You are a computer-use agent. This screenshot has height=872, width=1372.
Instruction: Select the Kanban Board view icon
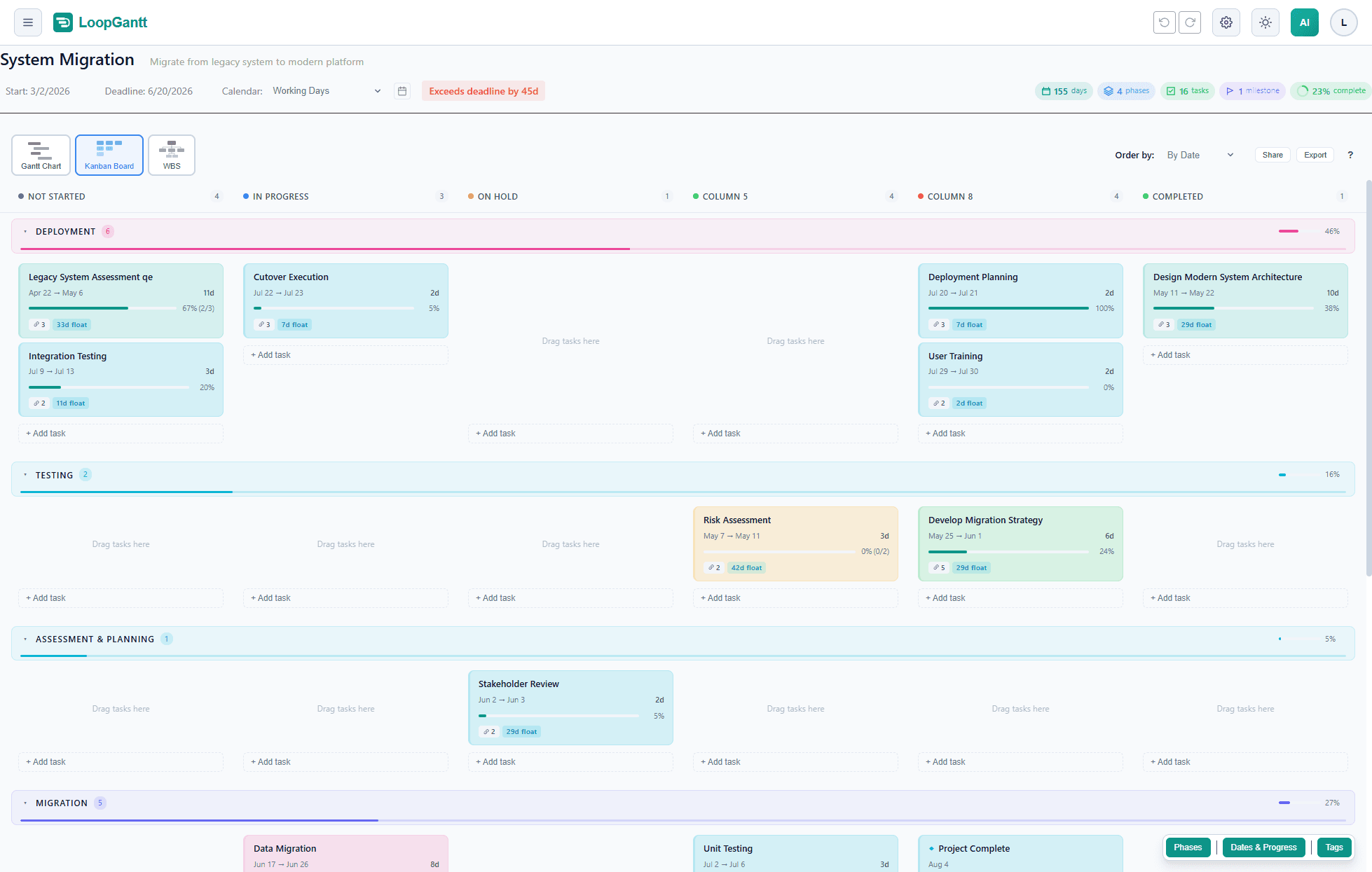[x=109, y=154]
